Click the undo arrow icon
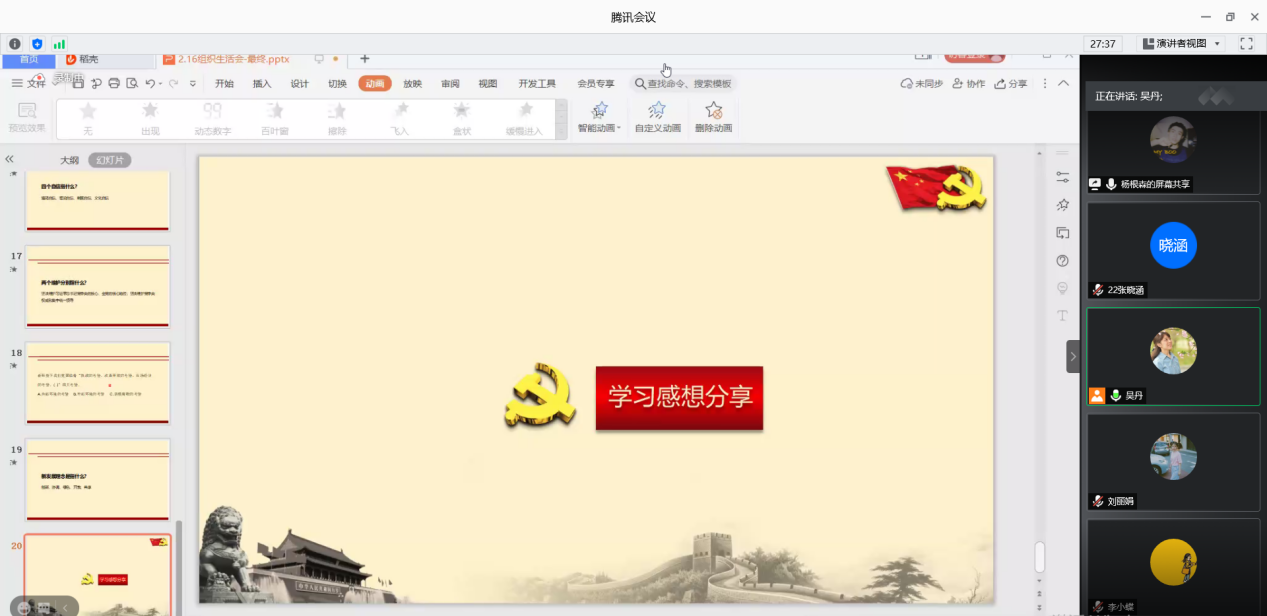Image resolution: width=1267 pixels, height=616 pixels. coord(150,84)
